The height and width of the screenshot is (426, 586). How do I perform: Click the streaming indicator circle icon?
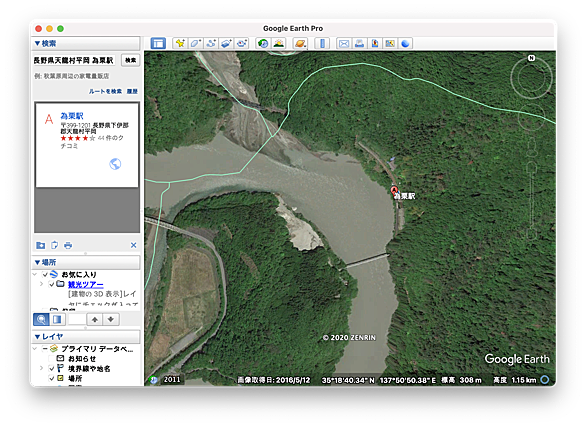coord(545,380)
